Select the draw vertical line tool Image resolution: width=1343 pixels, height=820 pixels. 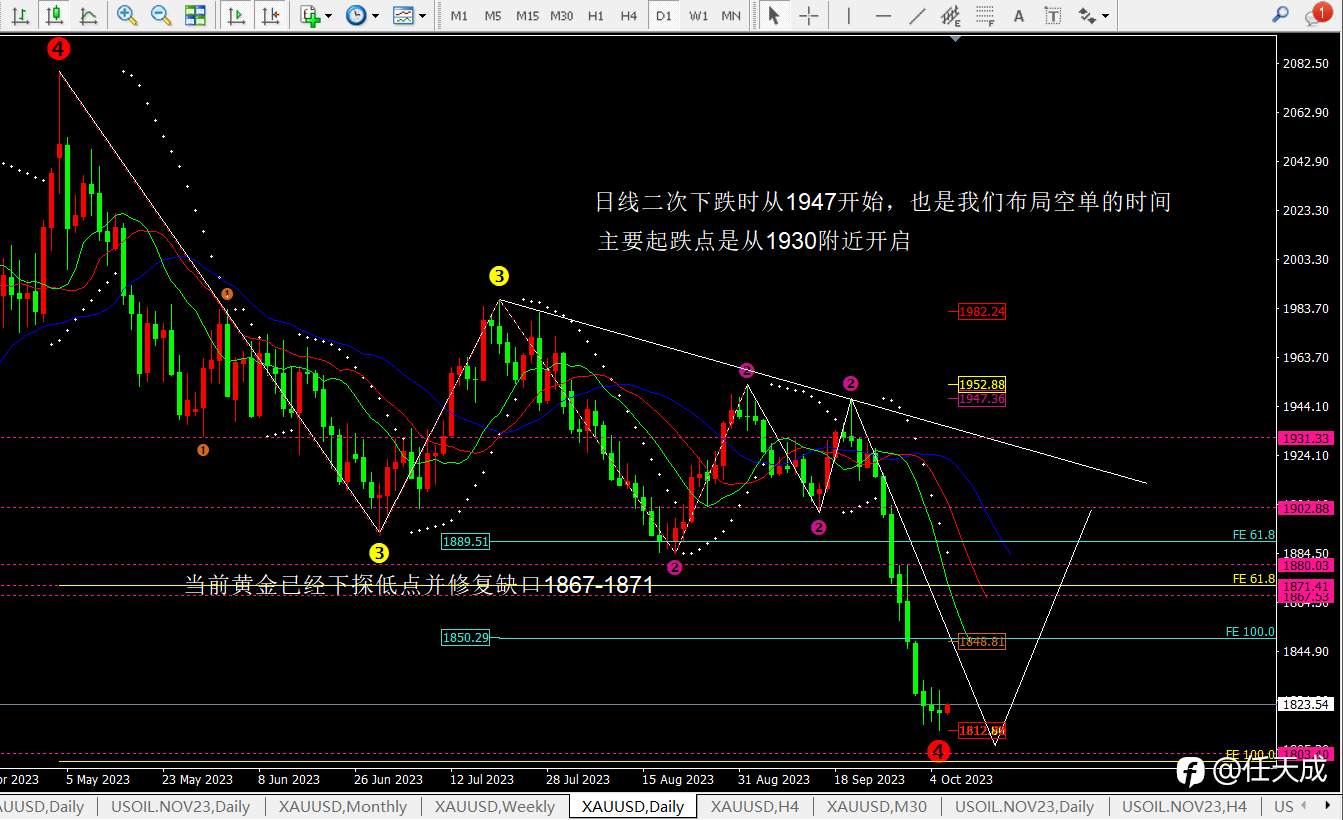click(849, 15)
